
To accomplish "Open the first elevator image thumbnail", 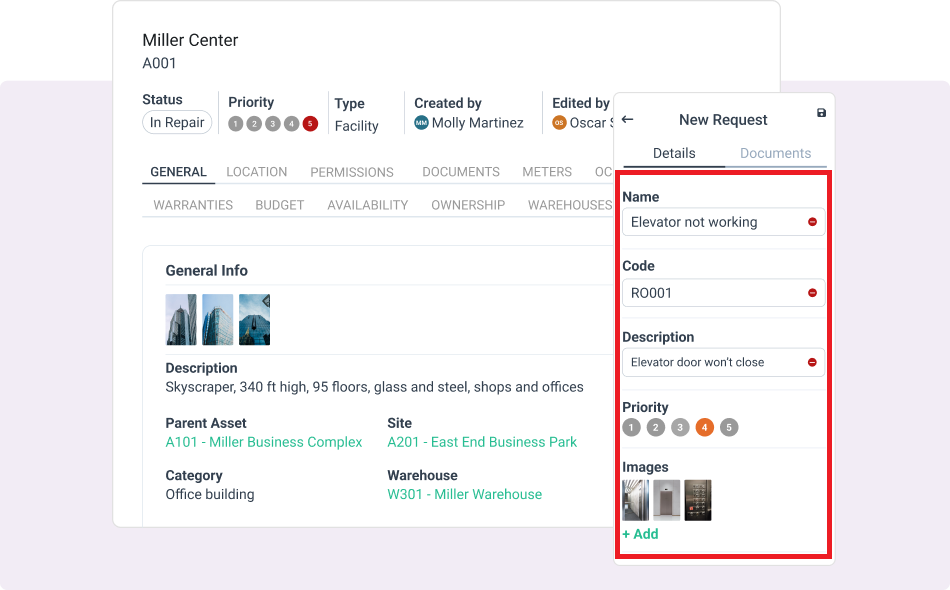I will click(635, 500).
